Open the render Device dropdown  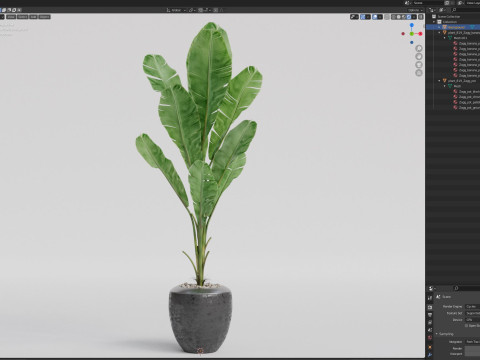(473, 320)
